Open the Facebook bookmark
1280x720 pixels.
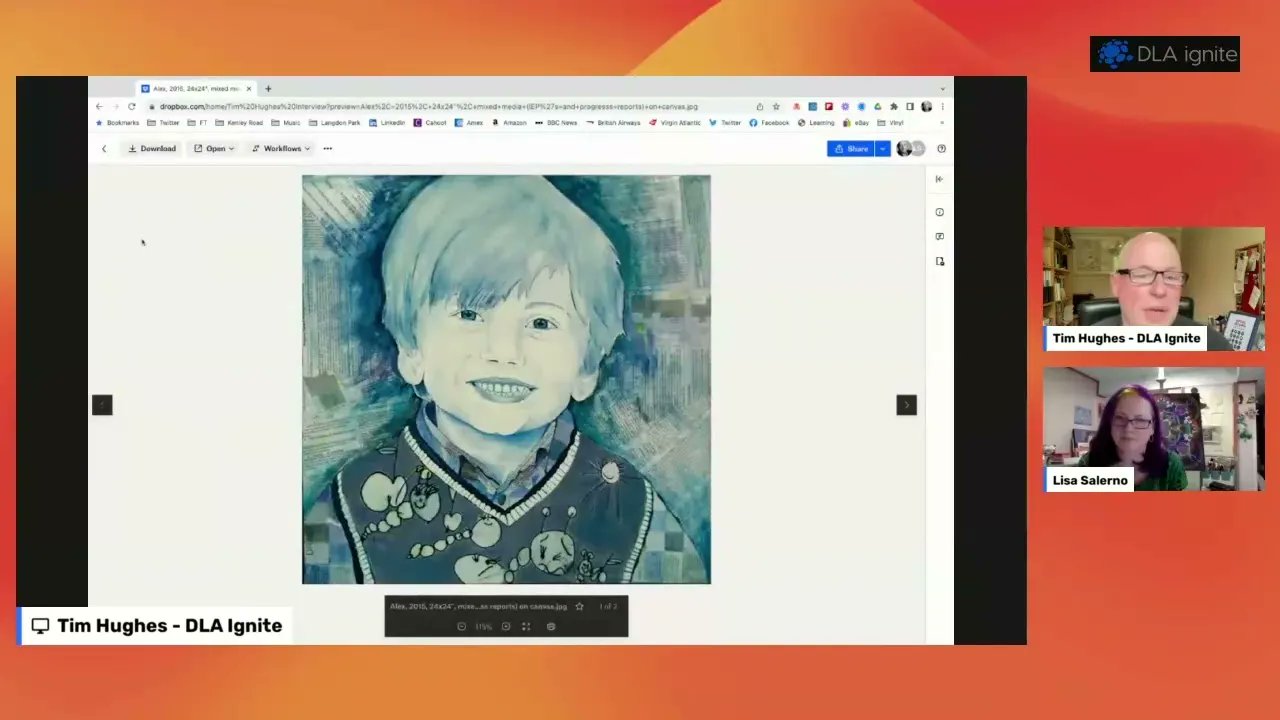pyautogui.click(x=769, y=123)
